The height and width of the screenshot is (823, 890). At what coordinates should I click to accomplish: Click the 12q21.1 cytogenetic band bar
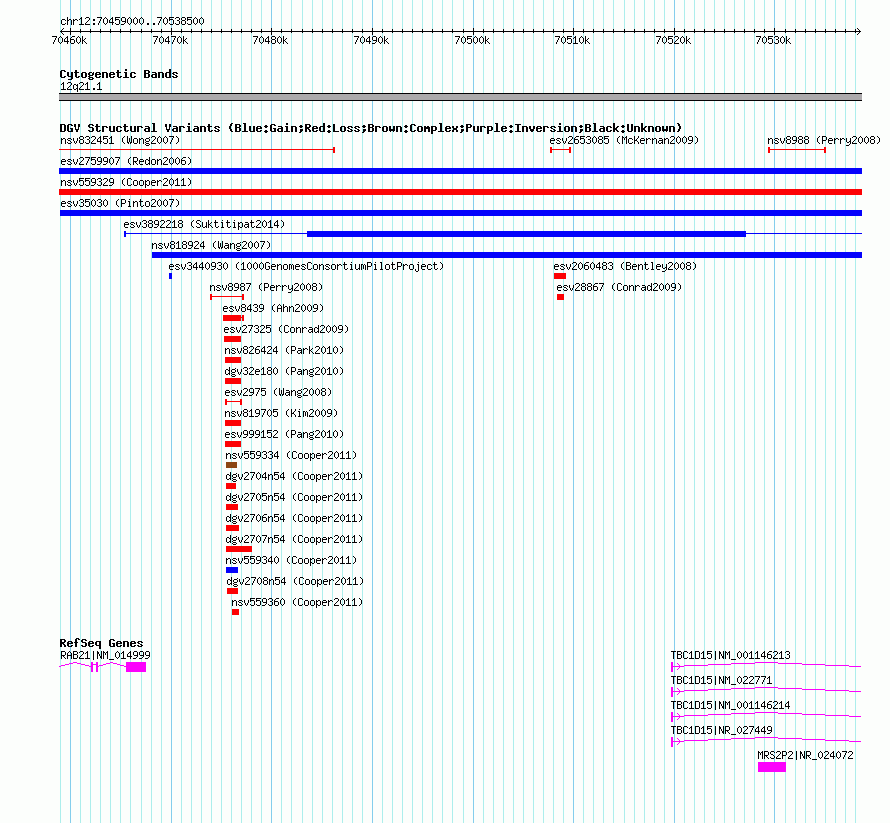point(460,97)
